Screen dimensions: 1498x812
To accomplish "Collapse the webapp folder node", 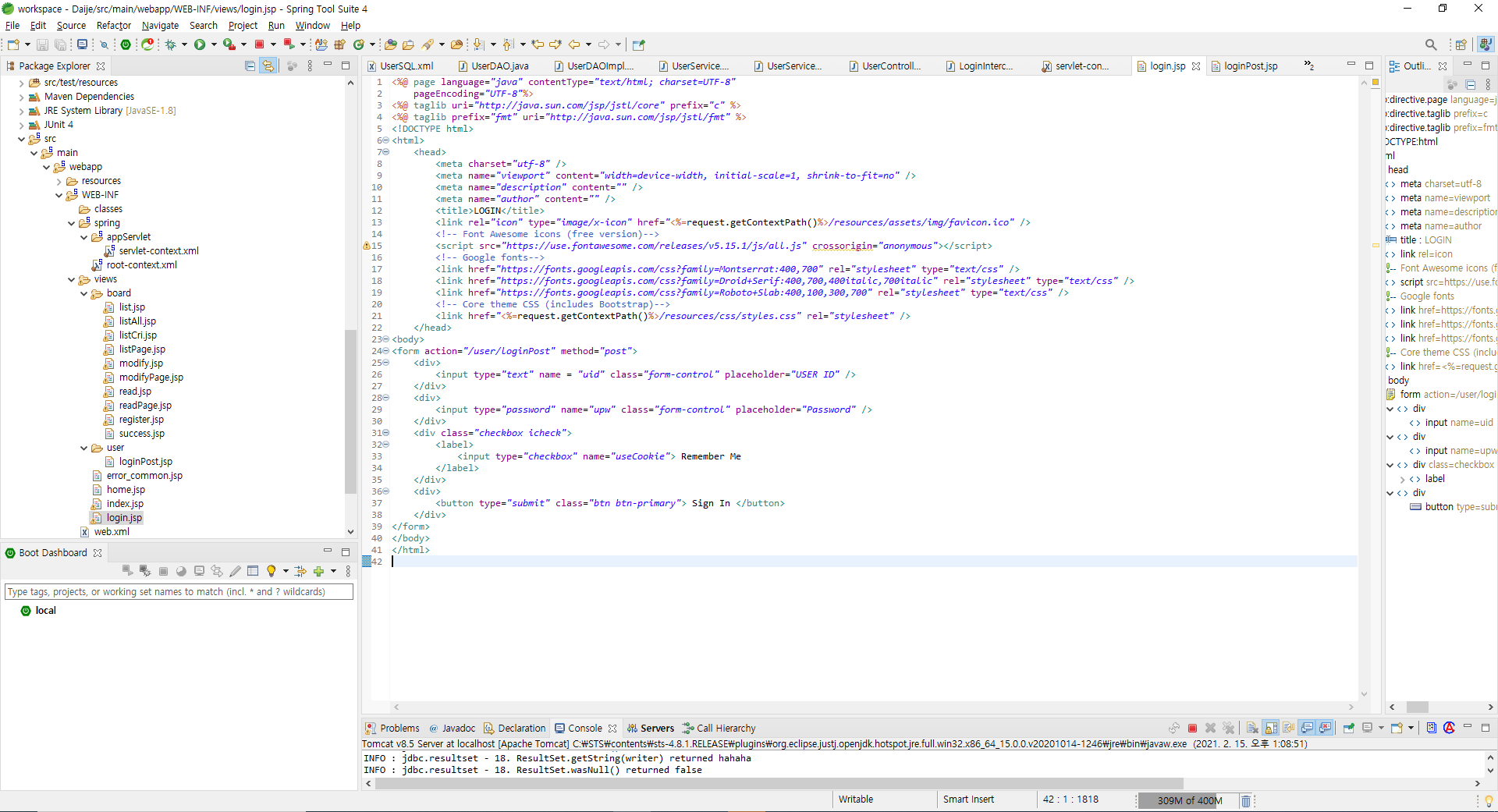I will pos(46,167).
